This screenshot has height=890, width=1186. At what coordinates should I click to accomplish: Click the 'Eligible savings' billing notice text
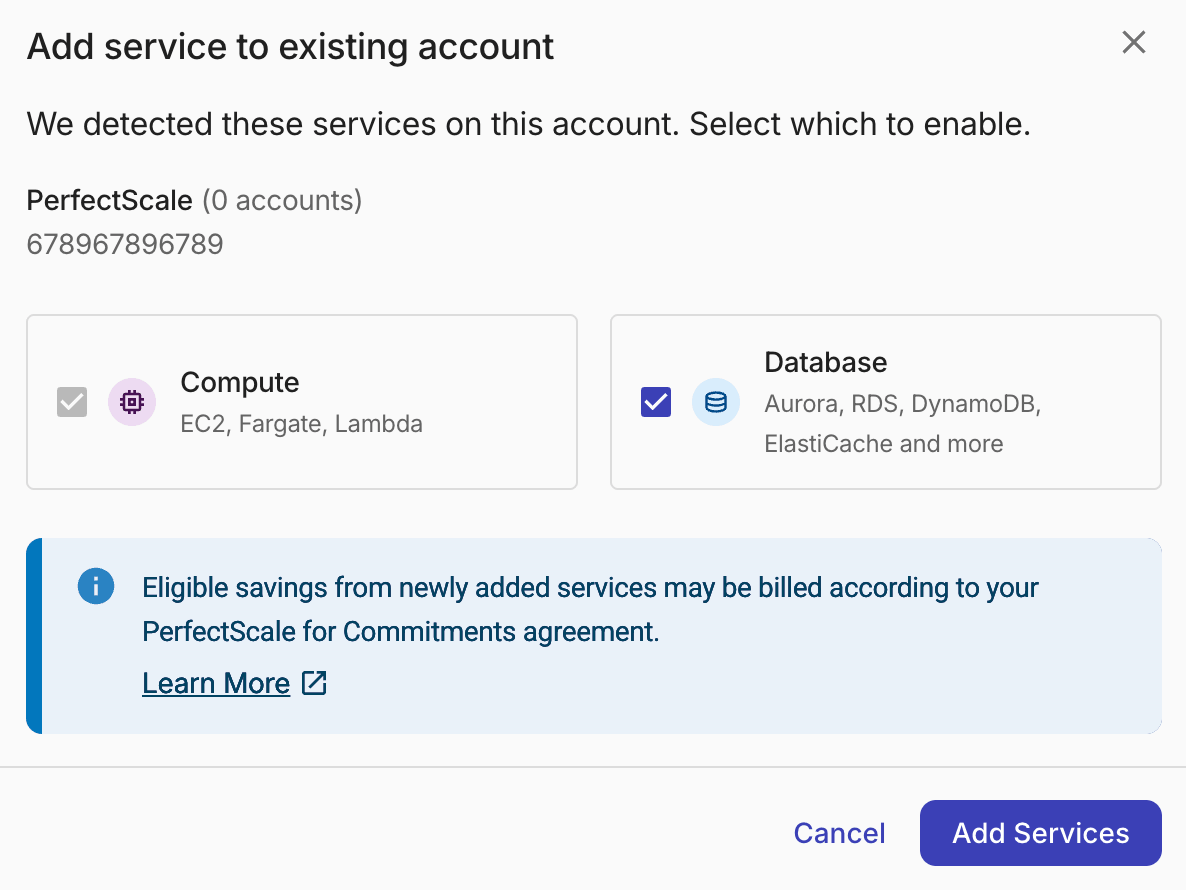590,609
